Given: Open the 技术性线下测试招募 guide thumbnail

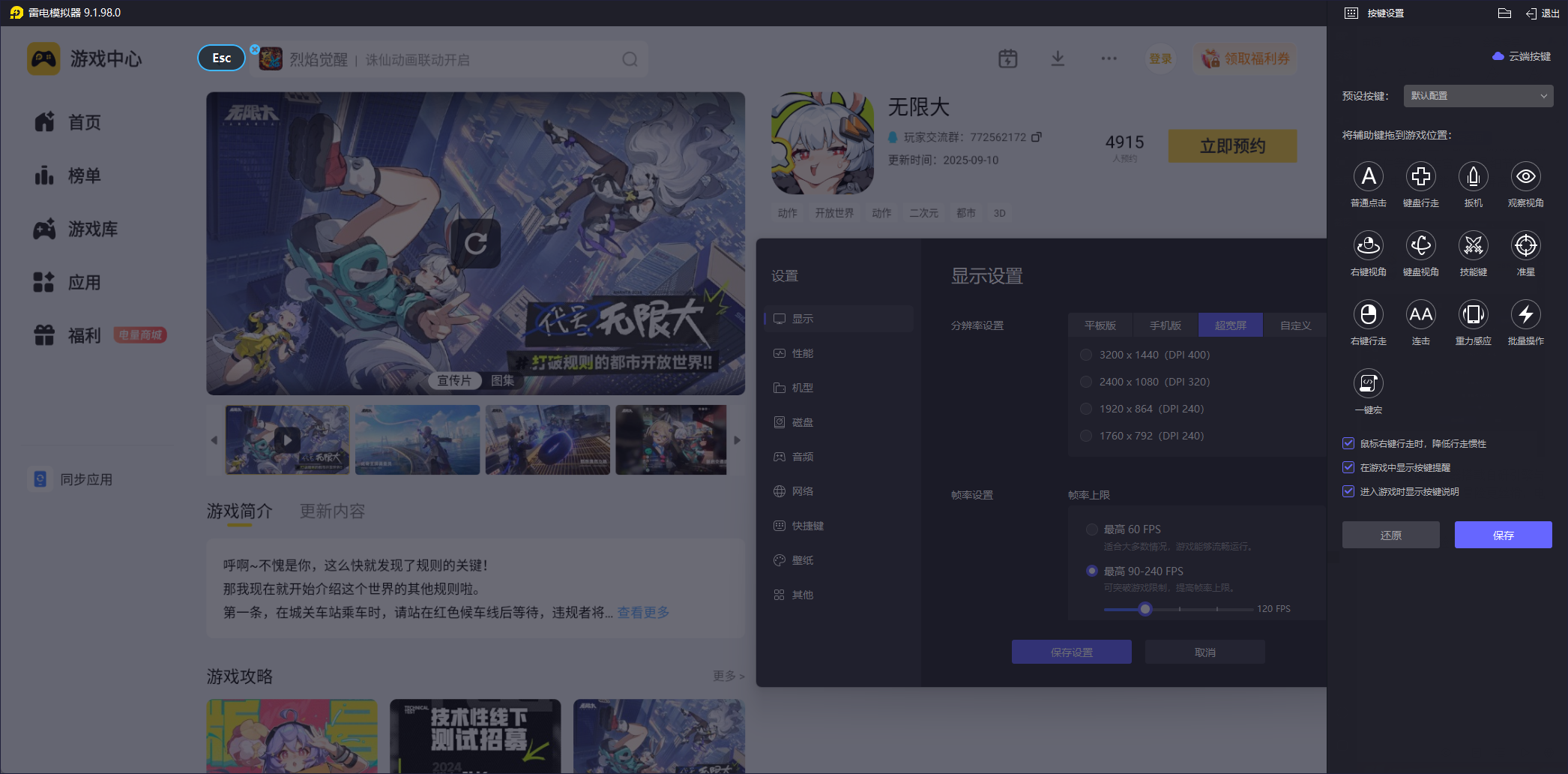Looking at the screenshot, I should (475, 736).
